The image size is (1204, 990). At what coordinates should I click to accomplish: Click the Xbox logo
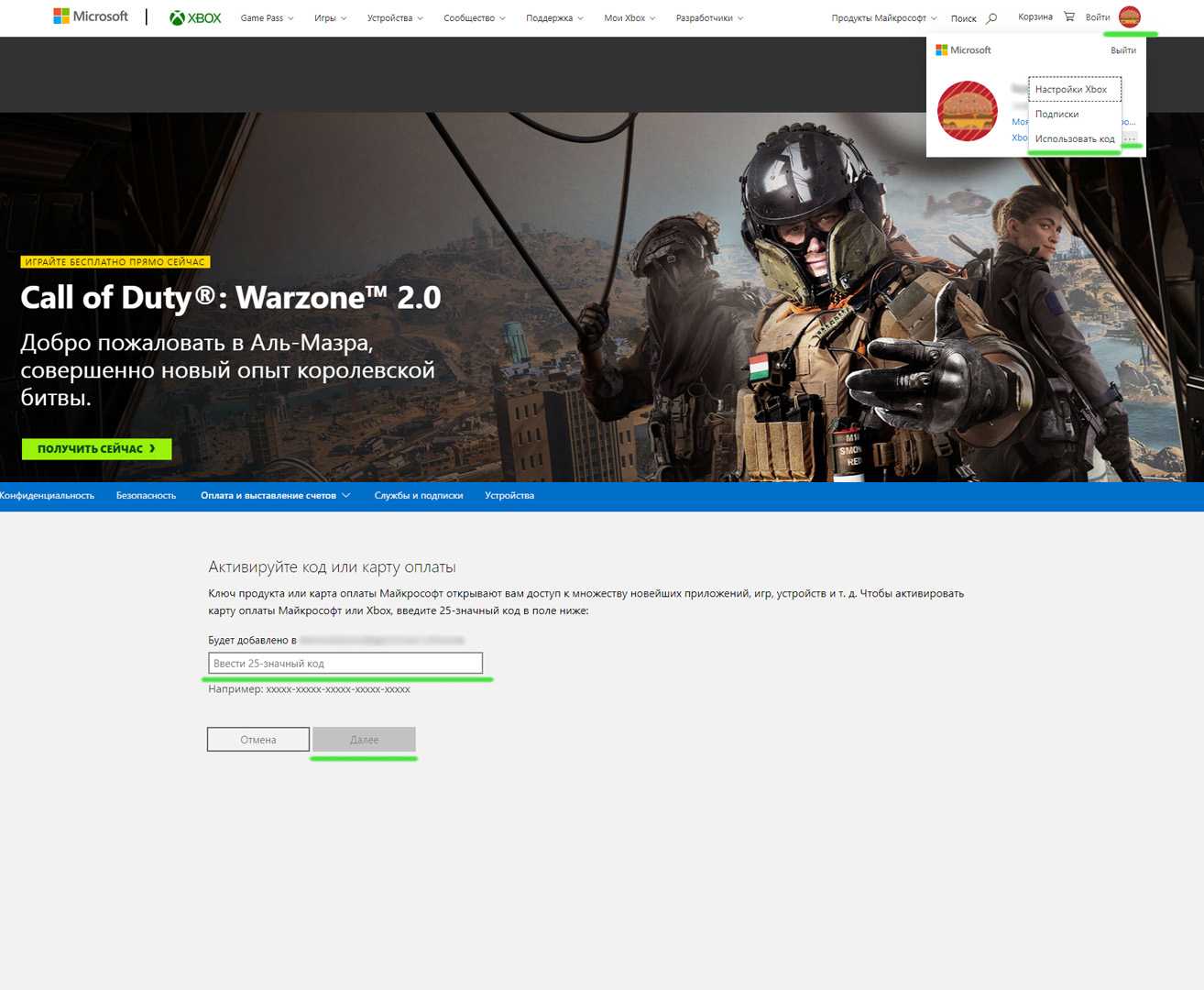tap(195, 17)
